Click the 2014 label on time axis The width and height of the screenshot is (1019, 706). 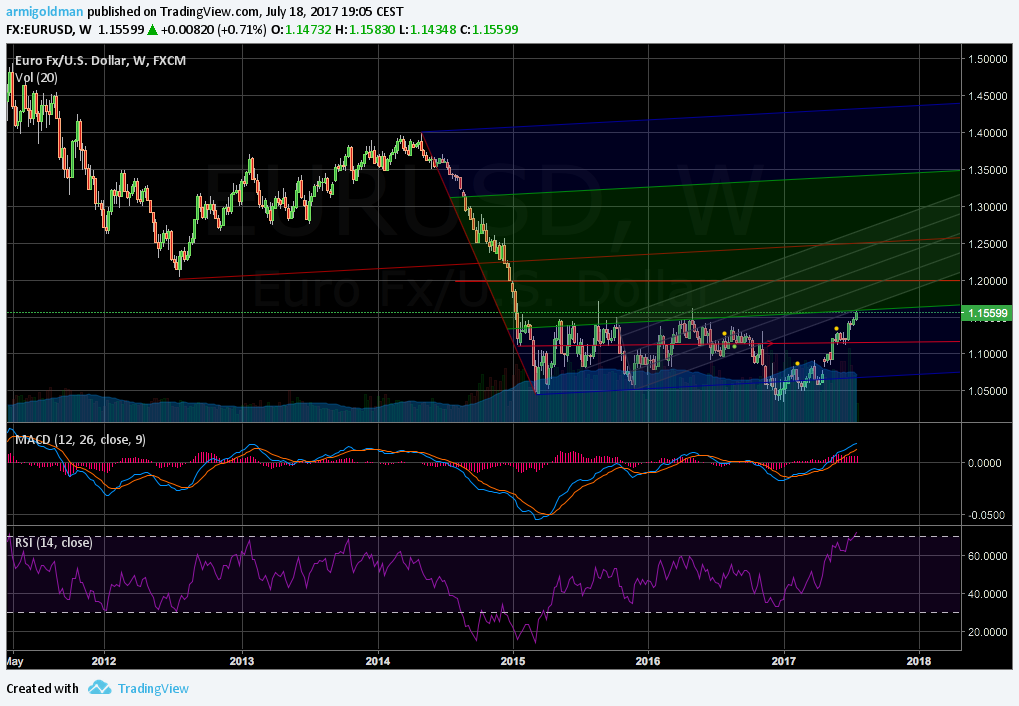pos(378,661)
